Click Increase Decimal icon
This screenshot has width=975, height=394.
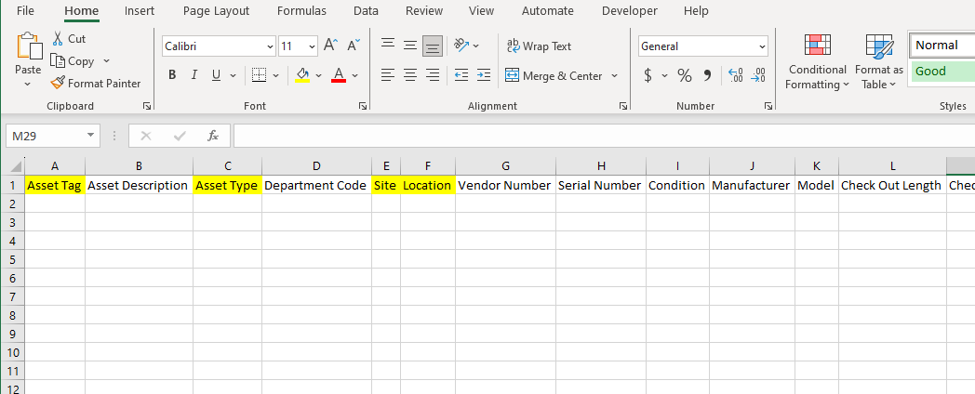point(736,76)
